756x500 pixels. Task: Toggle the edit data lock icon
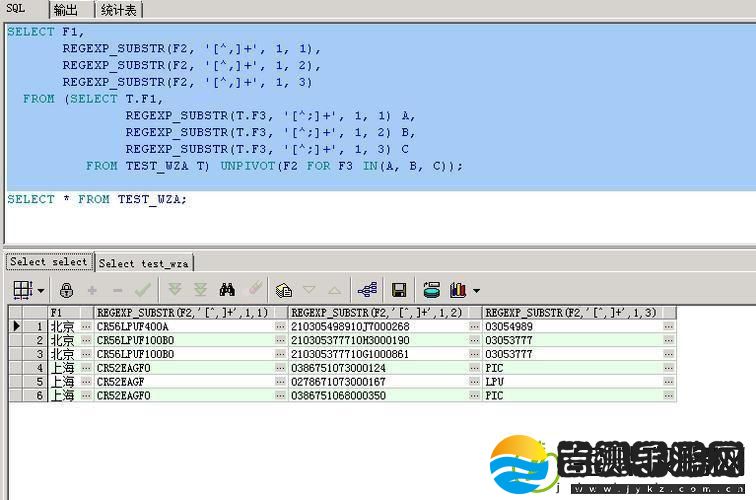pos(67,290)
